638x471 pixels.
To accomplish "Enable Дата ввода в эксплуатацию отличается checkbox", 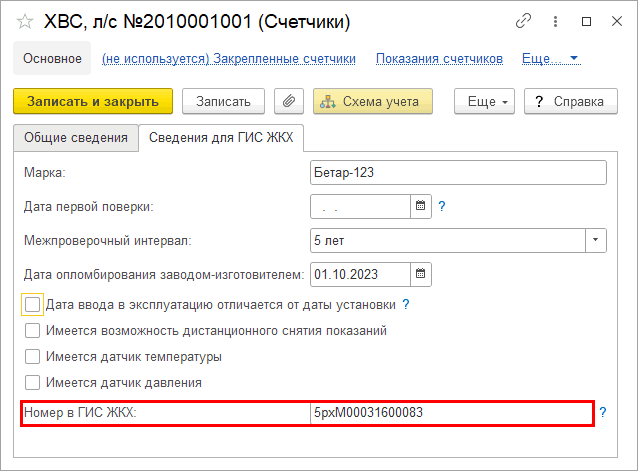I will pyautogui.click(x=33, y=304).
